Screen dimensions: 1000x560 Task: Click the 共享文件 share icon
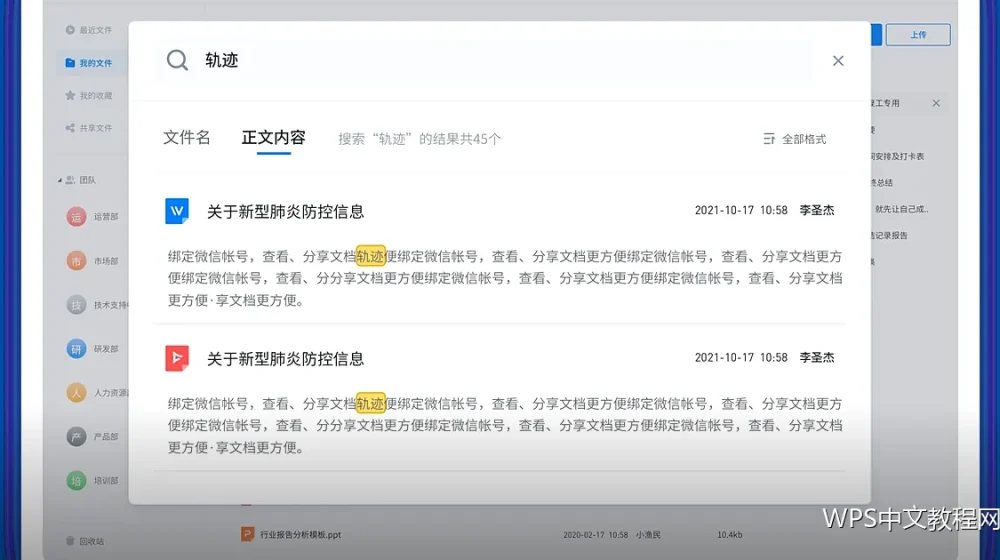[70, 128]
